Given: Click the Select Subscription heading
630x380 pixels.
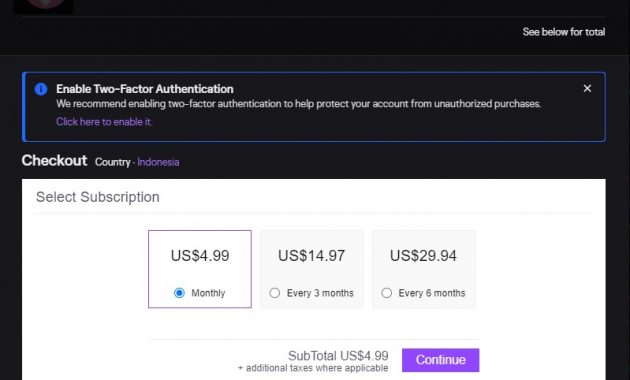Looking at the screenshot, I should coord(98,197).
